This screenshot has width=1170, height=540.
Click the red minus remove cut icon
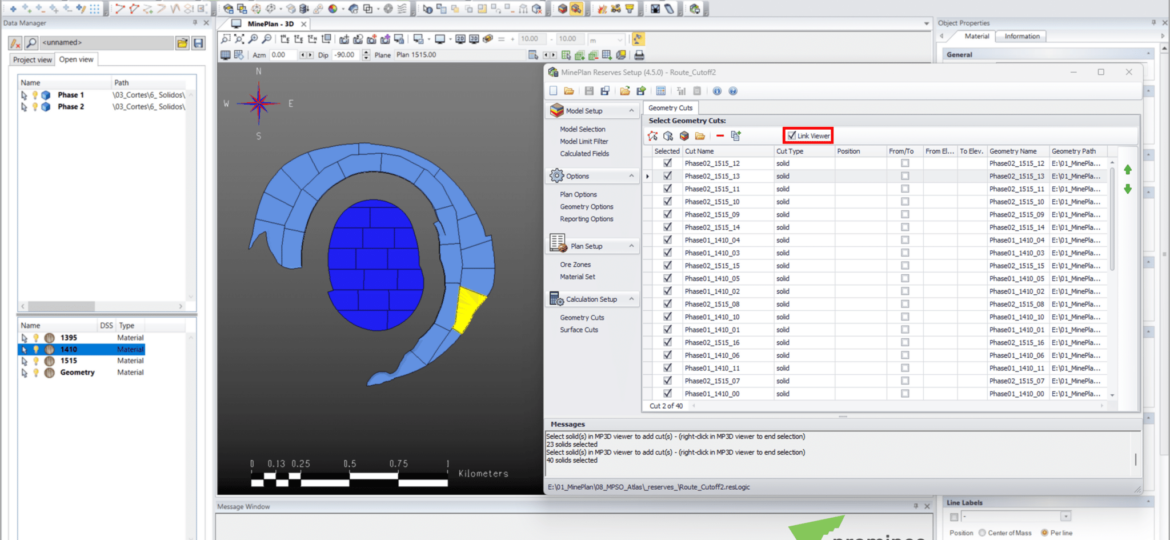point(720,136)
